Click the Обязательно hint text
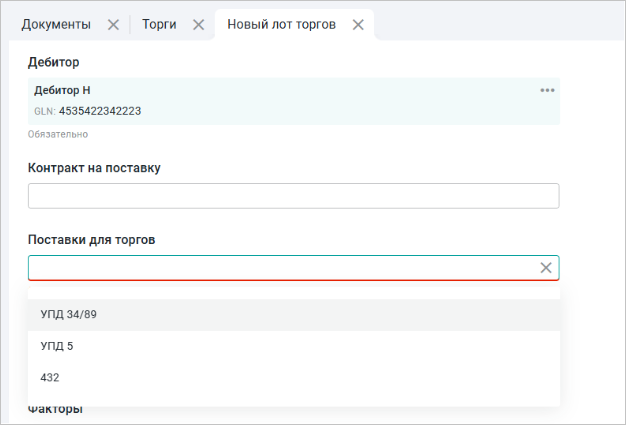 pos(55,133)
